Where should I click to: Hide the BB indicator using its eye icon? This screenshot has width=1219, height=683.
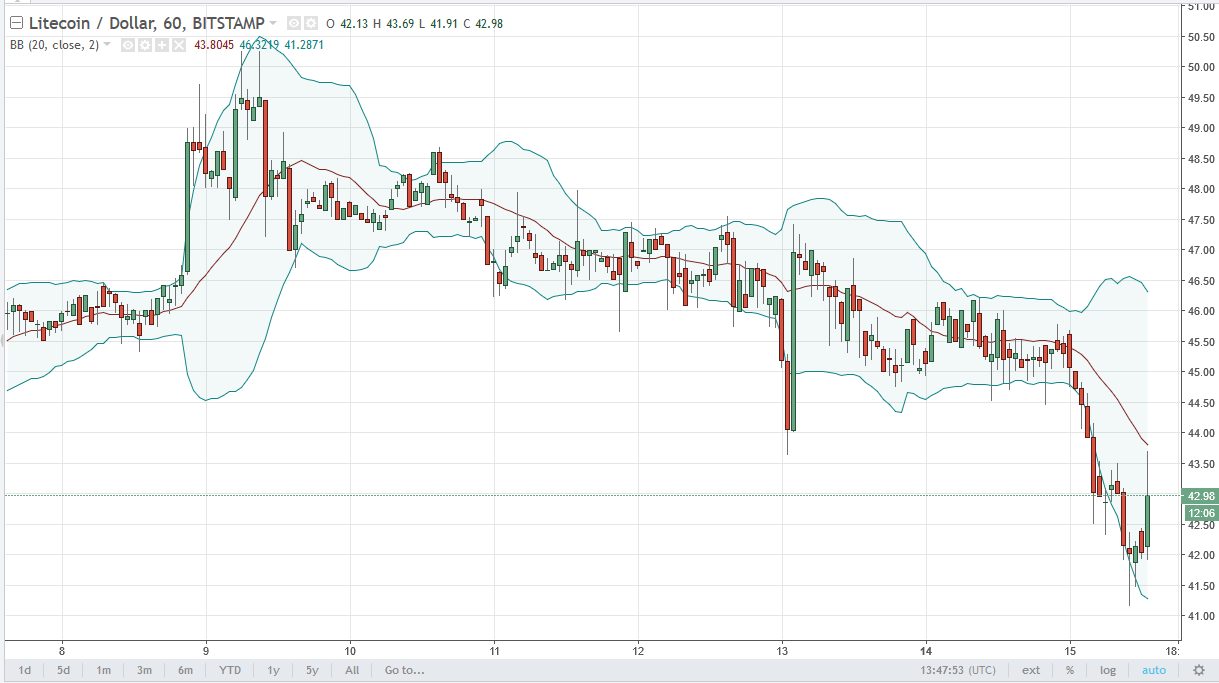pyautogui.click(x=127, y=45)
